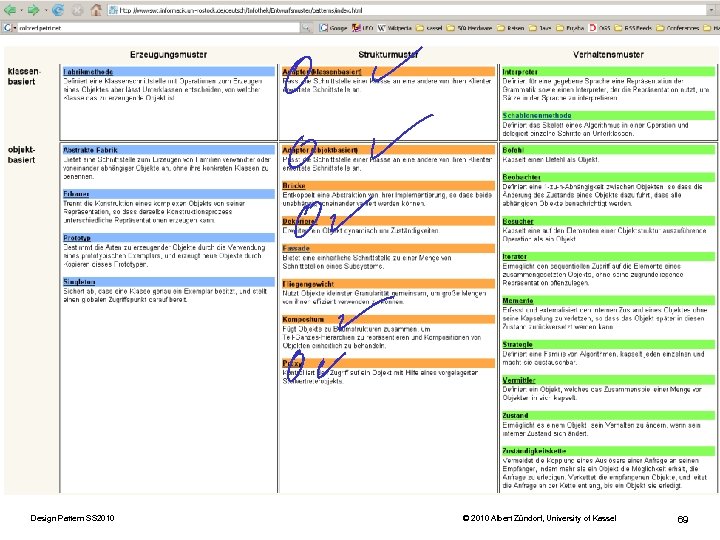Open the Reisen bookmarks folder
The width and height of the screenshot is (720, 540).
coord(511,28)
